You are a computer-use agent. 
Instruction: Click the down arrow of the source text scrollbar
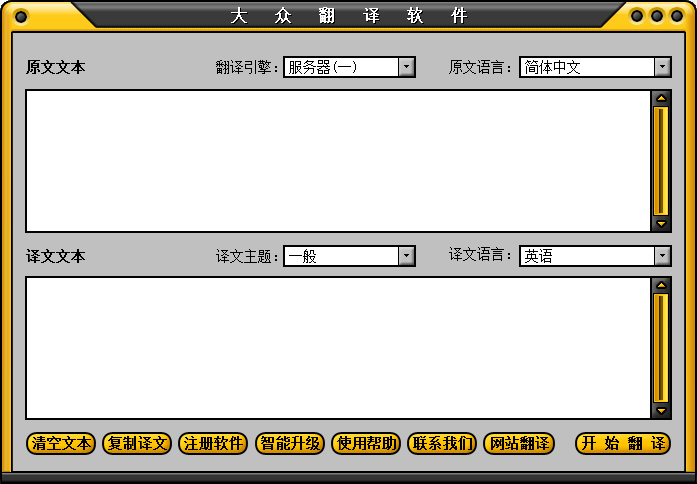[x=661, y=224]
